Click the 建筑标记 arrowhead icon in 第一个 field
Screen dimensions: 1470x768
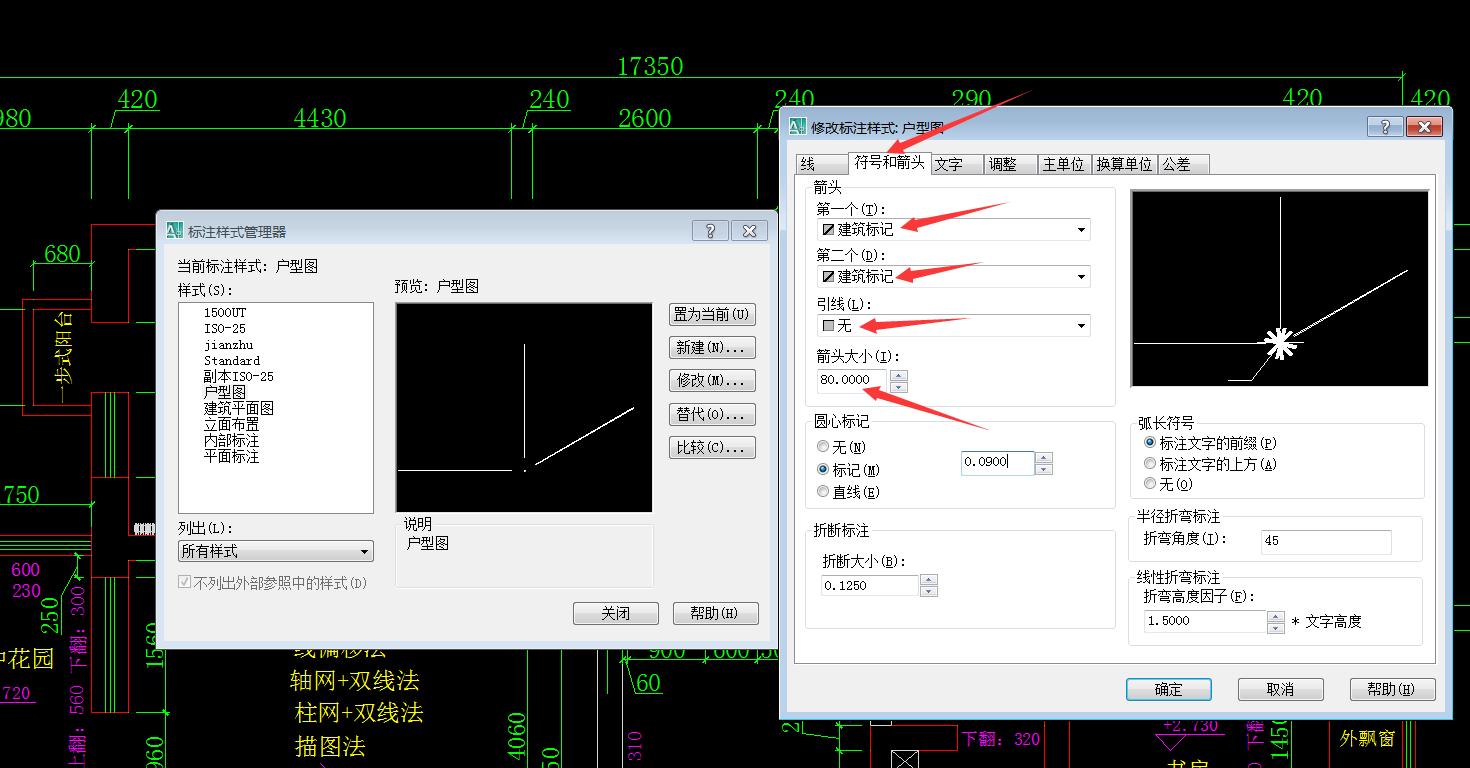829,229
